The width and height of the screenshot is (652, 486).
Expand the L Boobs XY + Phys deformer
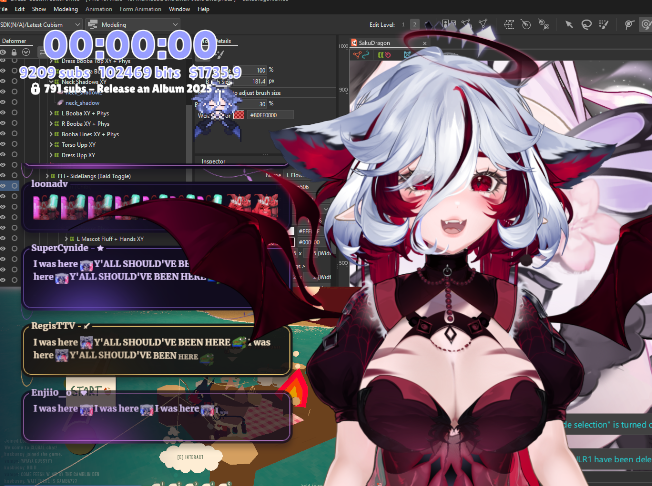pos(51,113)
